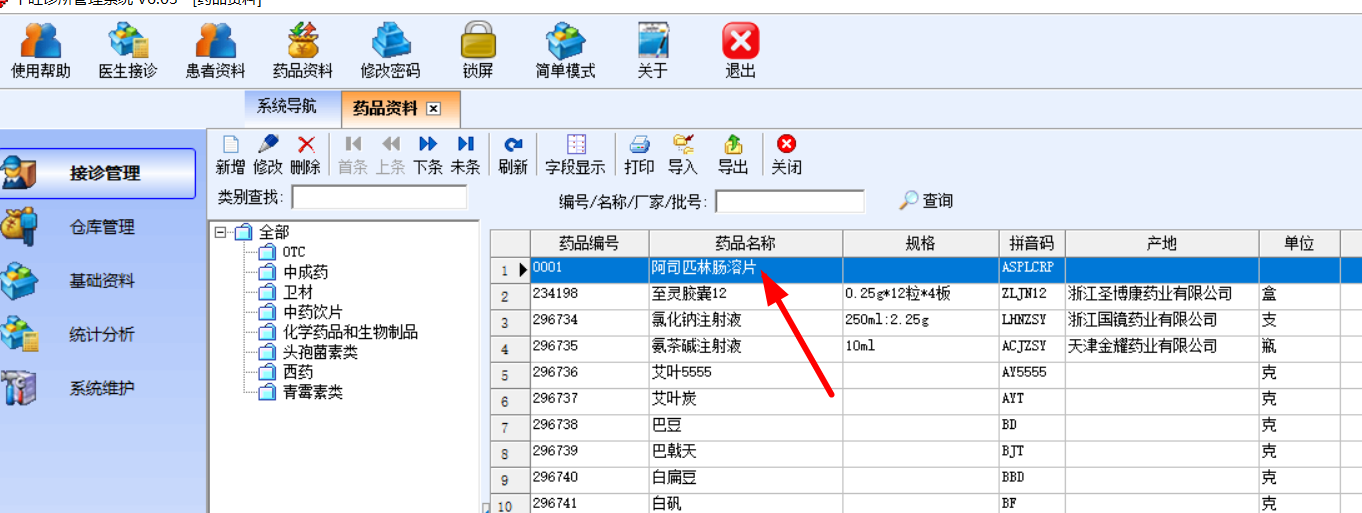The image size is (1362, 513).
Task: Open 药品资料 in the top toolbar
Action: [x=302, y=51]
